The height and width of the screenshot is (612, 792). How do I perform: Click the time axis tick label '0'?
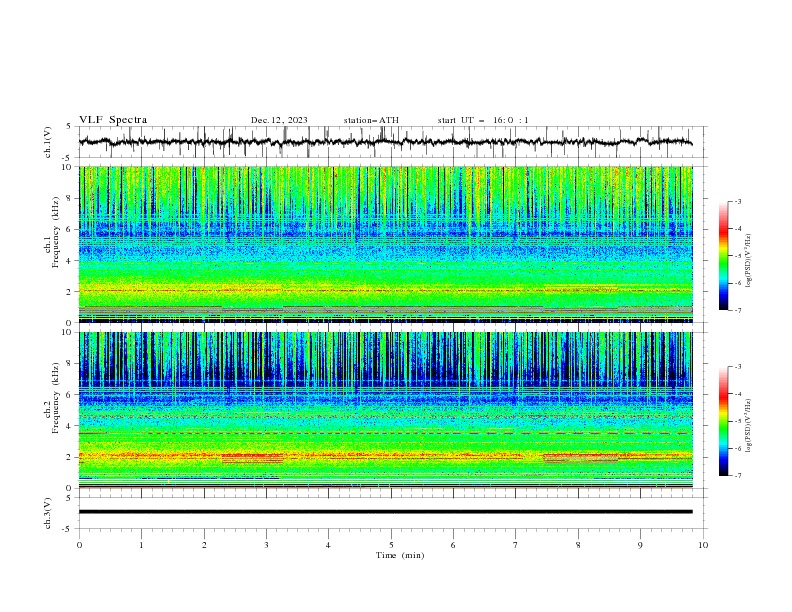coord(79,545)
